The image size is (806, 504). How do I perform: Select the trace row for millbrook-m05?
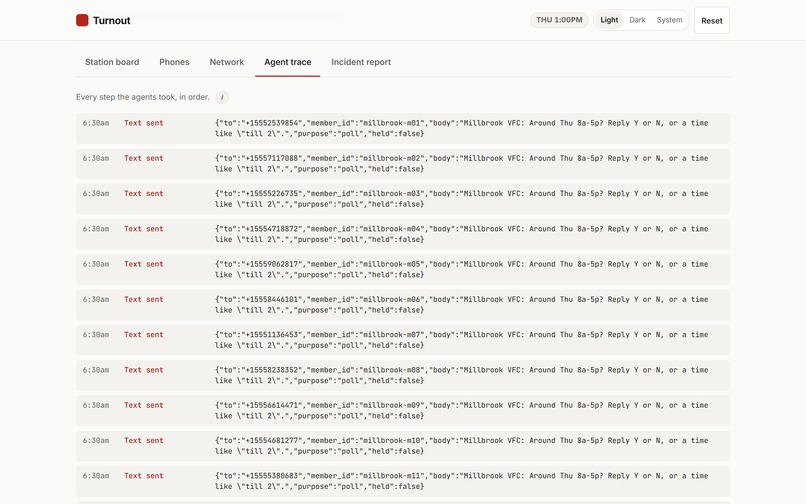point(402,269)
